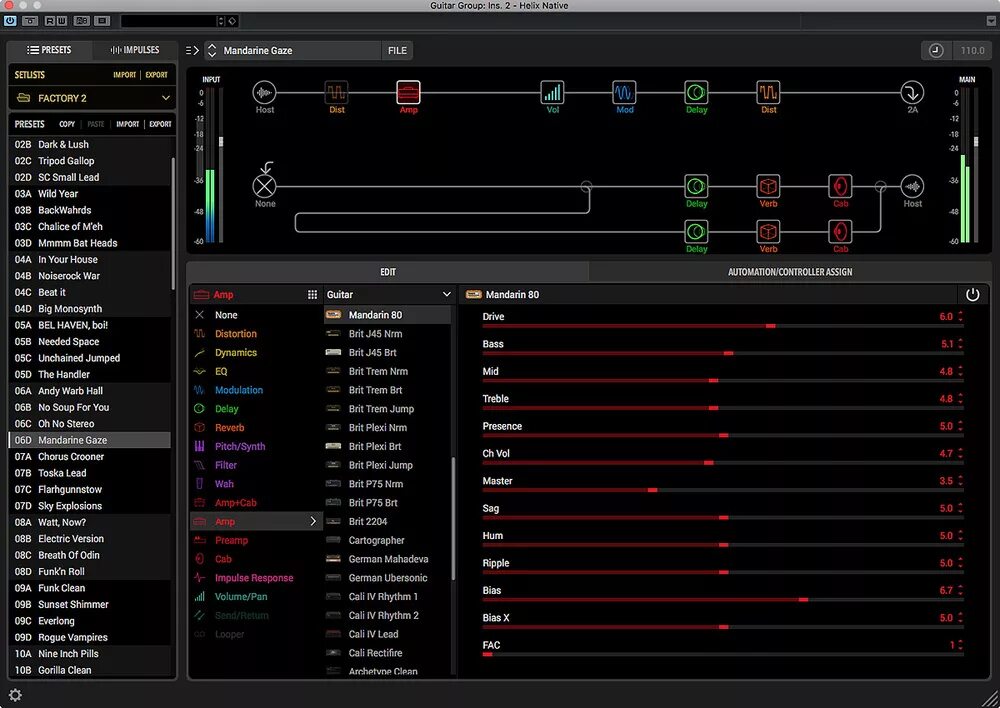Select the Host input block on the top signal path
The width and height of the screenshot is (1000, 708).
(264, 93)
